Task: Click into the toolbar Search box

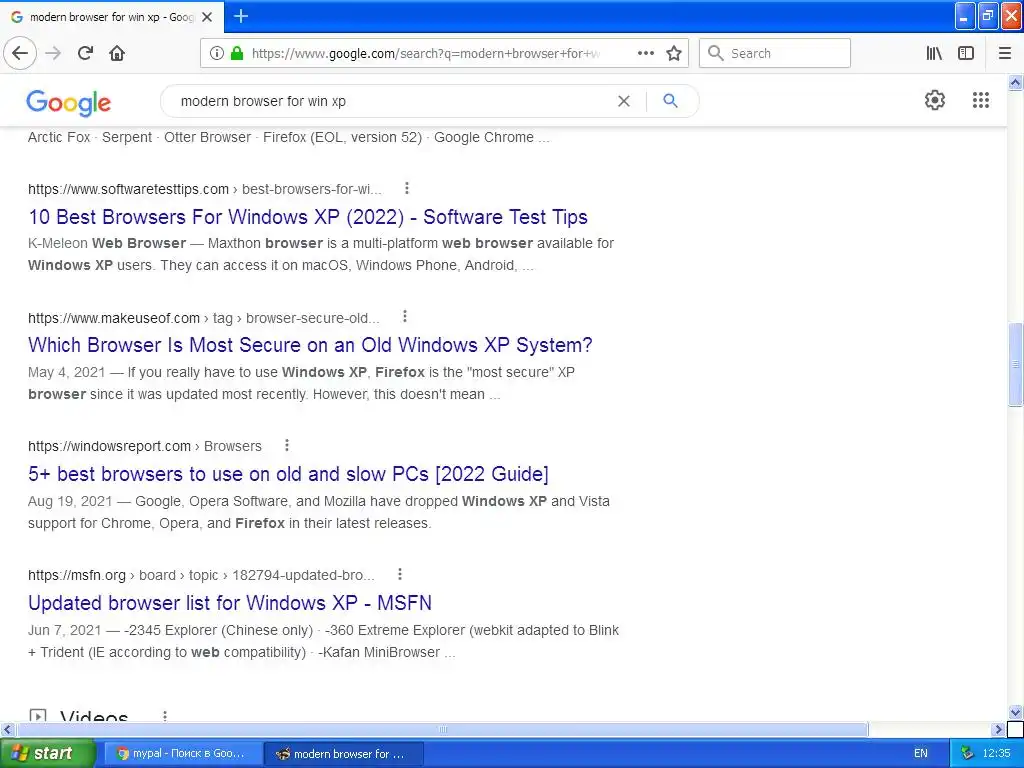Action: (775, 53)
